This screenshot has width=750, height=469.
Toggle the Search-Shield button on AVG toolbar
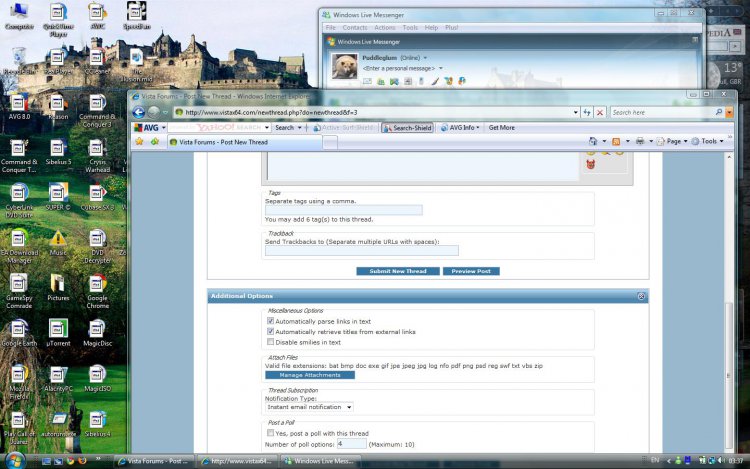pyautogui.click(x=408, y=128)
